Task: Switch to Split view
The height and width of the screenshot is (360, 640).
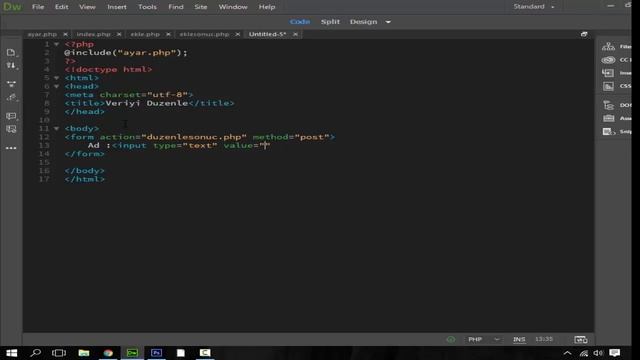Action: point(330,22)
